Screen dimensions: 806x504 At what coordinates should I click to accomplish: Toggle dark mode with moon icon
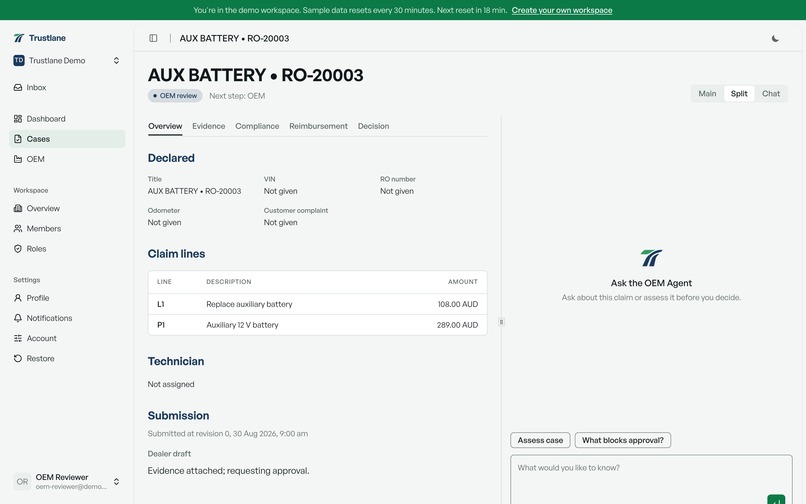pos(775,38)
